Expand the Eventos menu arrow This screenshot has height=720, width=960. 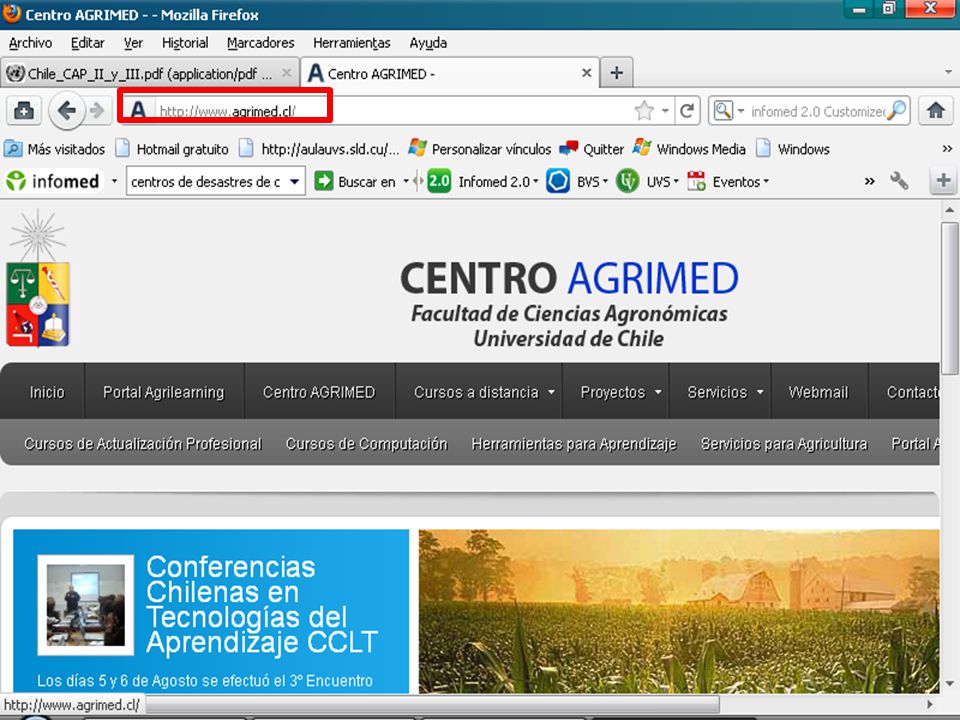tap(766, 181)
